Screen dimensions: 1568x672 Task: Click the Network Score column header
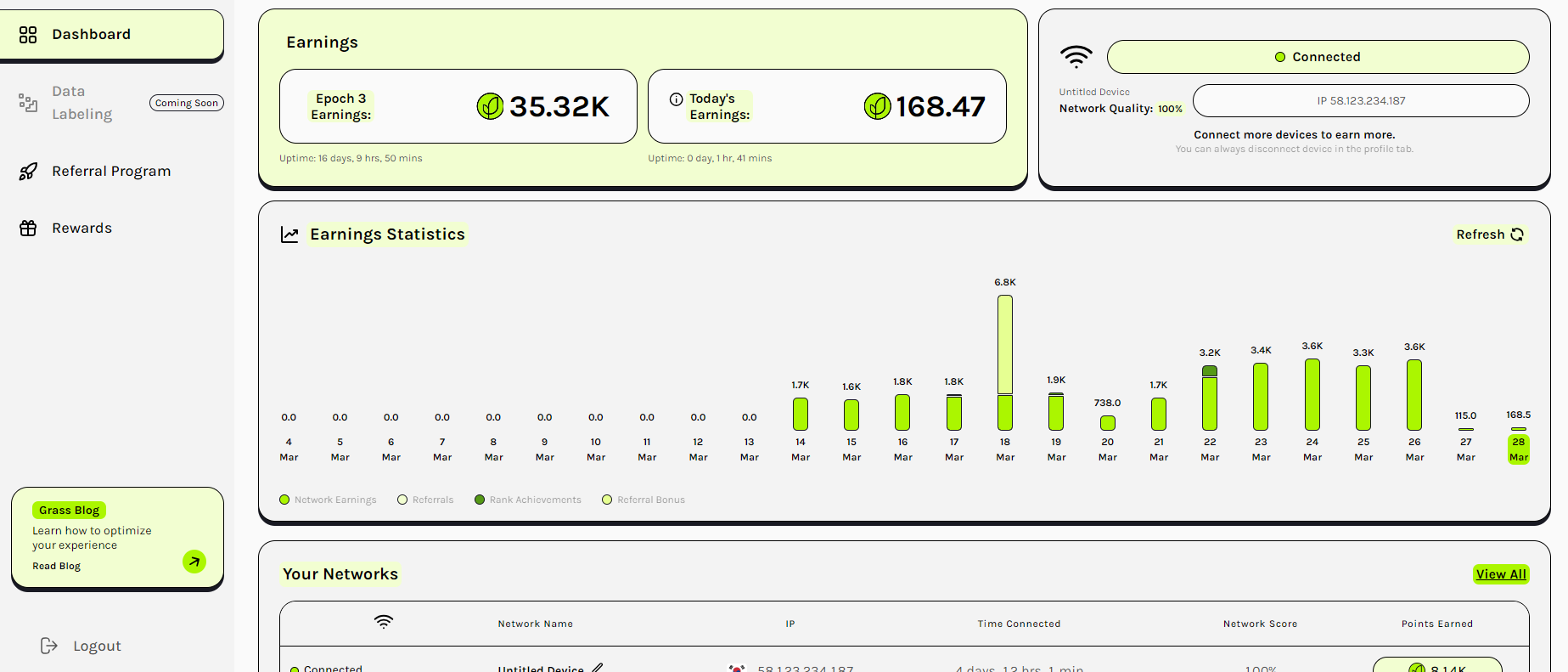point(1261,624)
